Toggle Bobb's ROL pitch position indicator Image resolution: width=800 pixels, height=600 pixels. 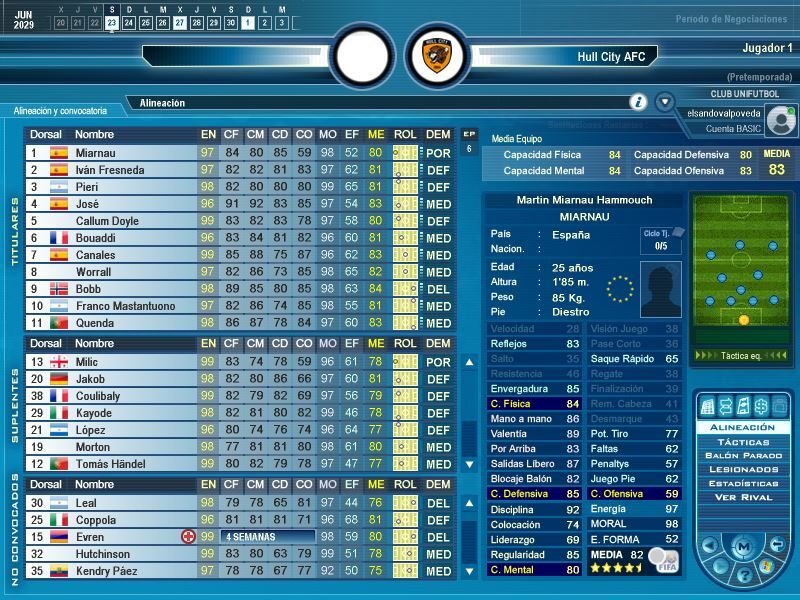click(x=404, y=289)
